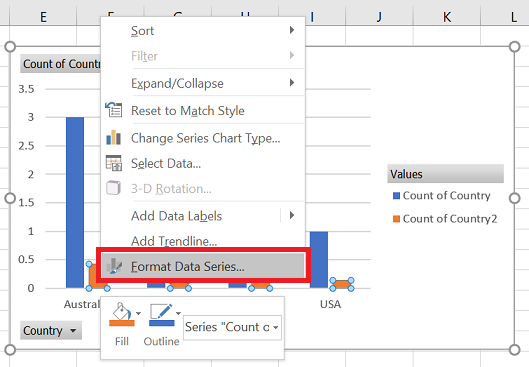Click the Select Data table icon
The width and height of the screenshot is (529, 367).
coord(114,163)
